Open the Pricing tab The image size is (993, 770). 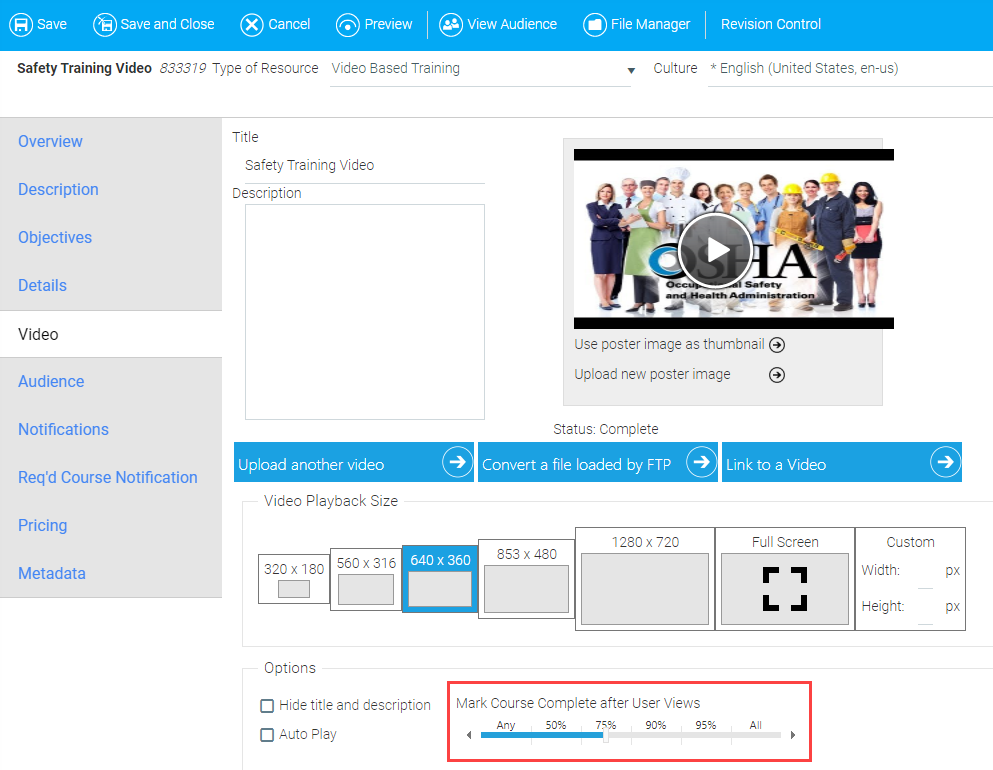(x=43, y=526)
